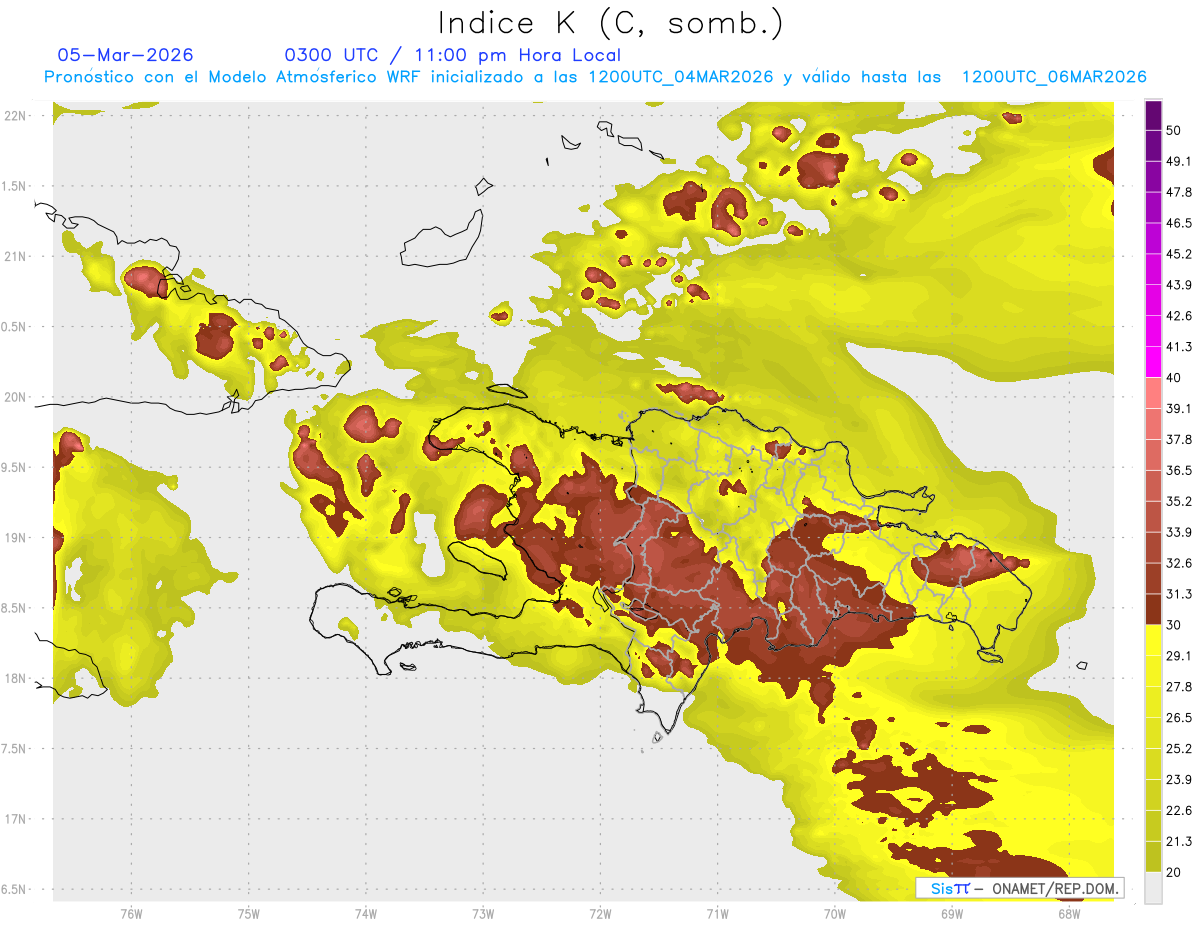Click the dark brown swatch between 30 and 31.3
1200x927 pixels.
pyautogui.click(x=1154, y=610)
